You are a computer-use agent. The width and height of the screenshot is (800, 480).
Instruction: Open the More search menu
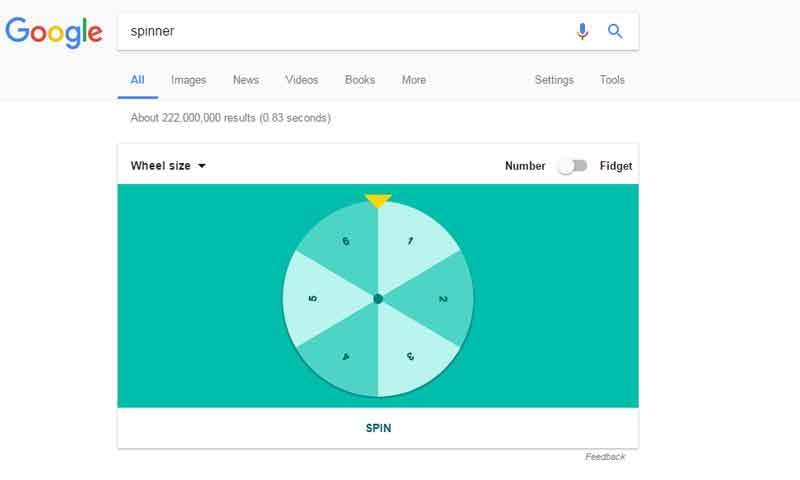point(413,80)
